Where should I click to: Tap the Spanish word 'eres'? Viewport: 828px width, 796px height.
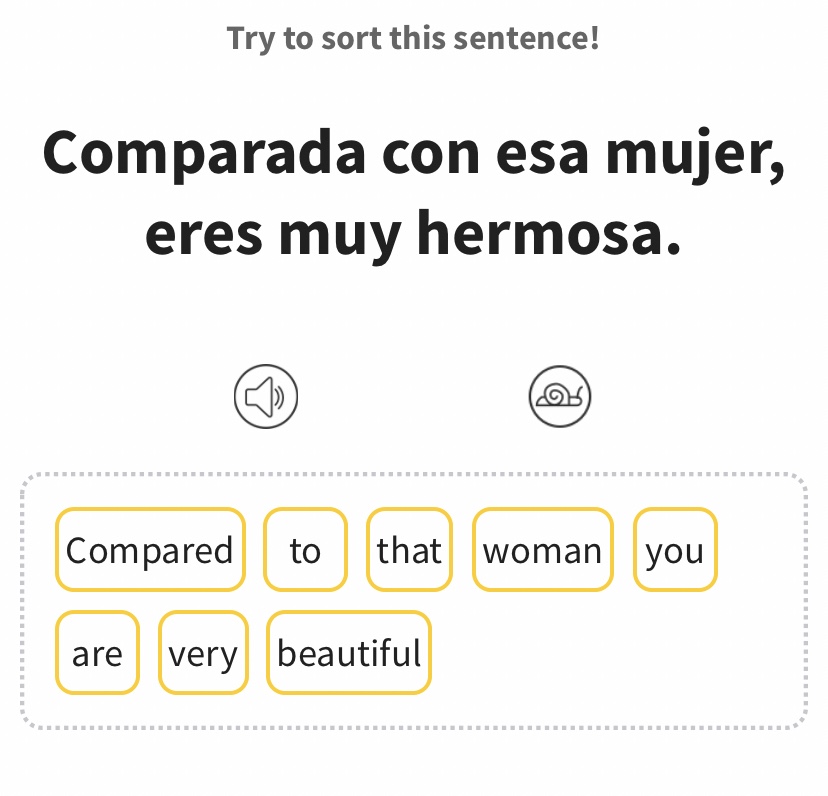coord(203,233)
